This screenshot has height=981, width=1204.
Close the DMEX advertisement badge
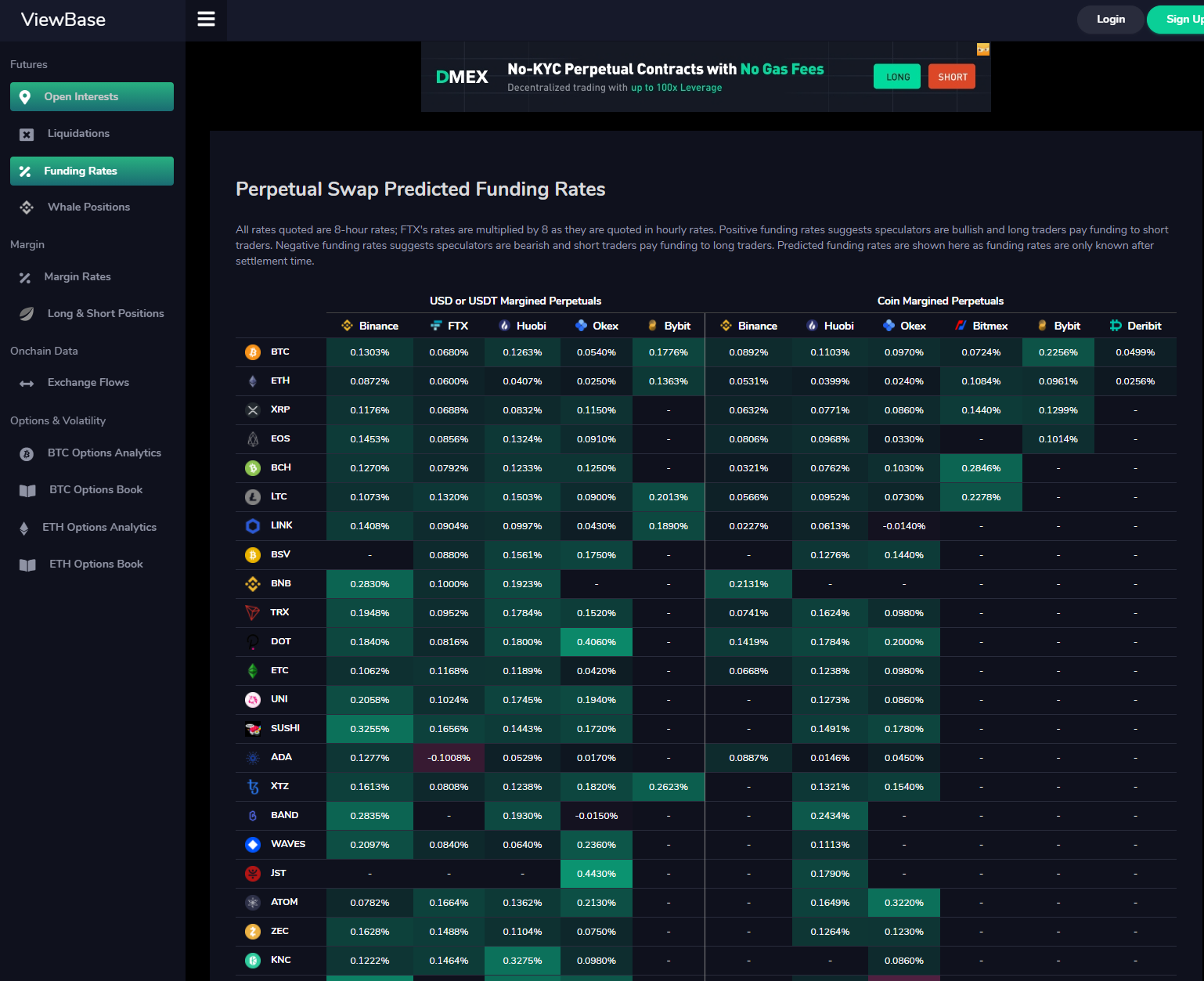(983, 49)
